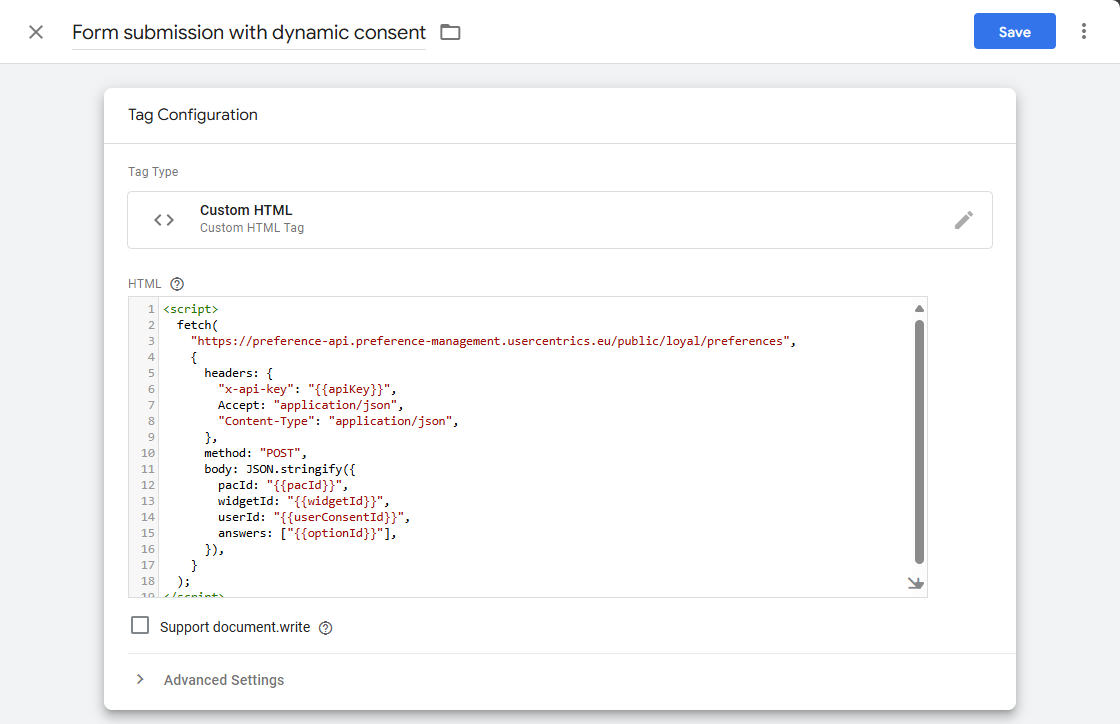Click the method: "POST" code line

pos(255,453)
